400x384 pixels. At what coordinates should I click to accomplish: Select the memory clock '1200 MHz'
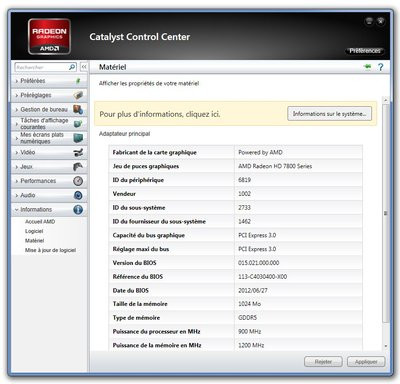pos(251,345)
